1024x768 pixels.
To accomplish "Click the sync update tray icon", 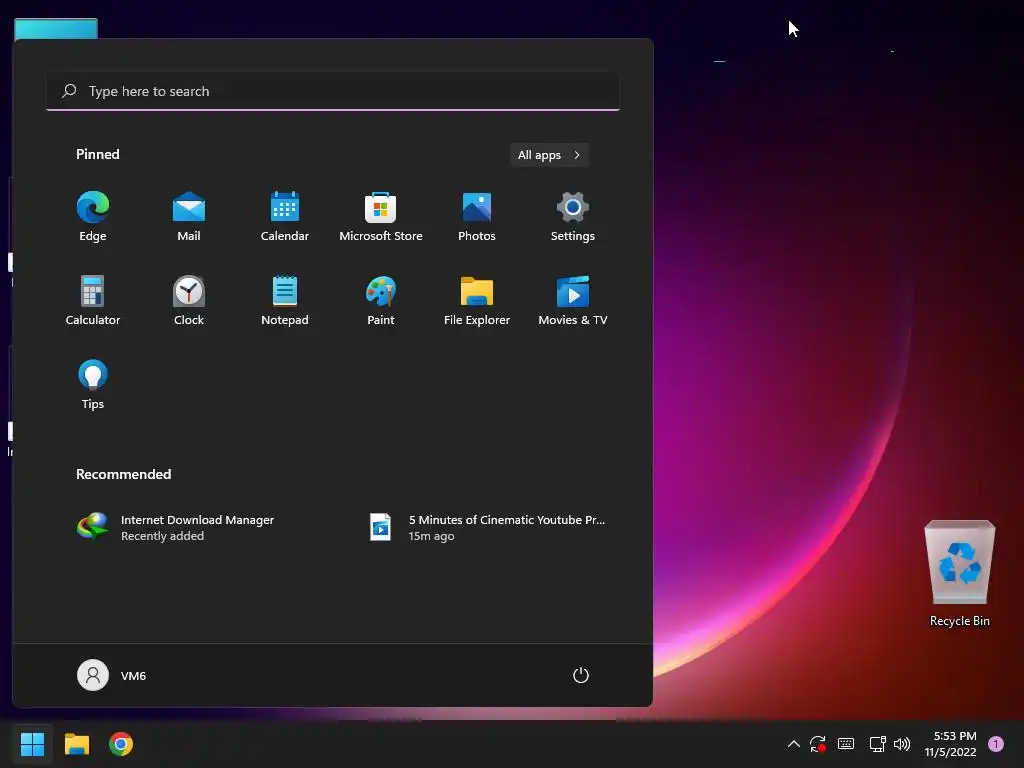I will (818, 744).
